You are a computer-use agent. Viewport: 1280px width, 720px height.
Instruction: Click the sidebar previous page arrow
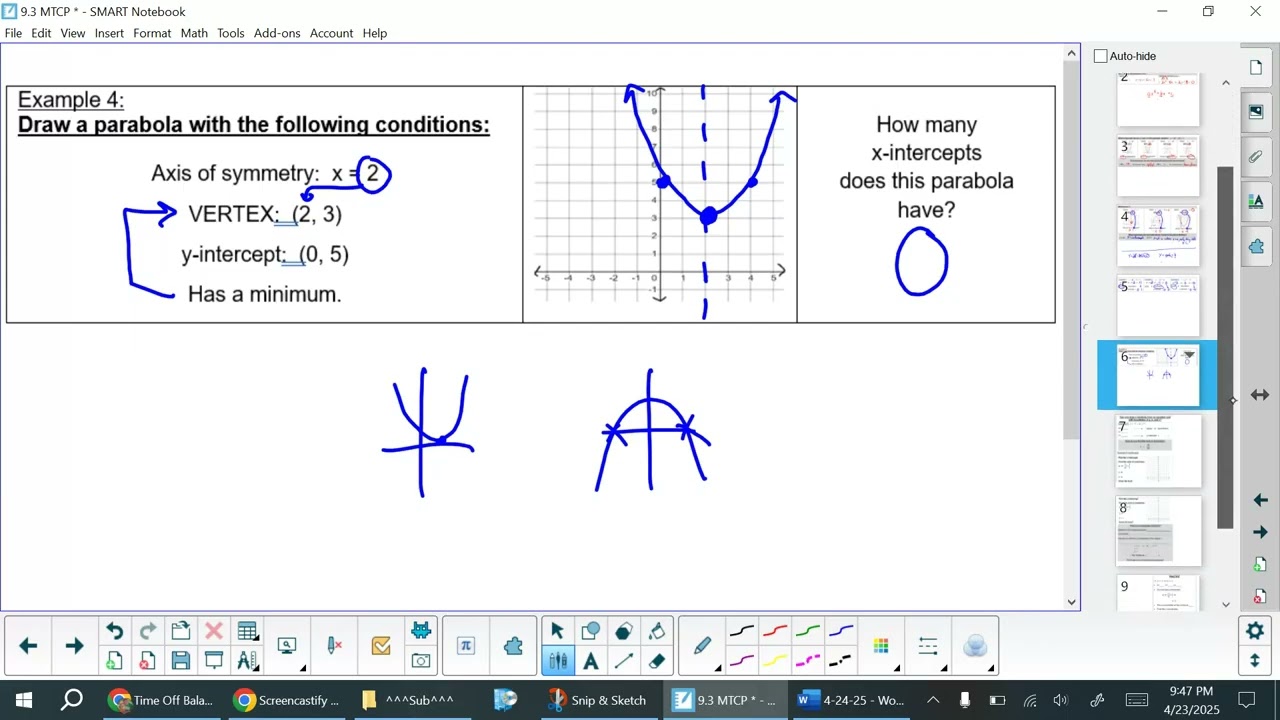[1260, 500]
